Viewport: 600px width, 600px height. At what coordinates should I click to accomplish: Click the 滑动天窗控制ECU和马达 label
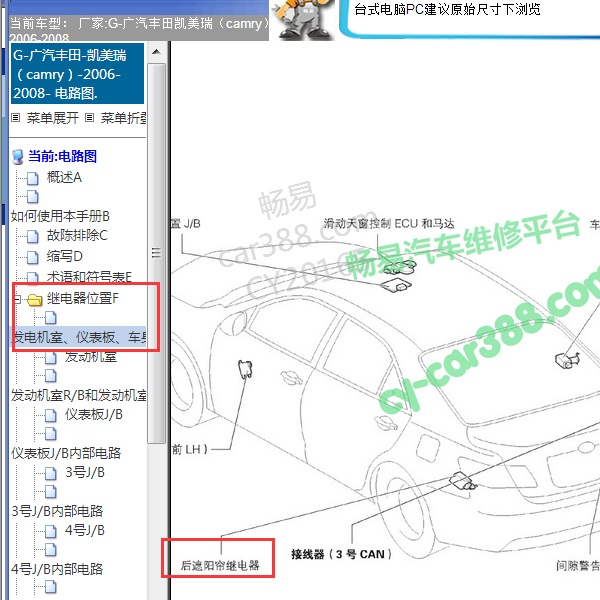click(x=389, y=223)
